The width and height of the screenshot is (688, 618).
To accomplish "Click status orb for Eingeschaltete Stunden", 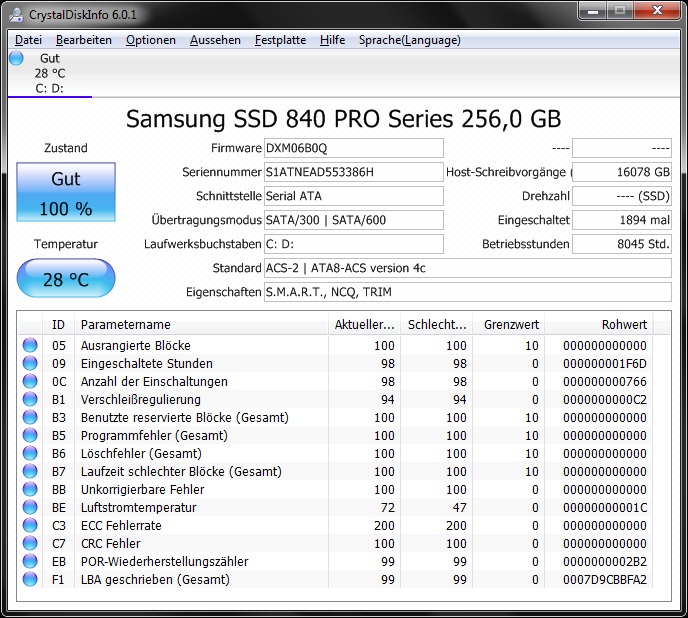I will pos(30,363).
